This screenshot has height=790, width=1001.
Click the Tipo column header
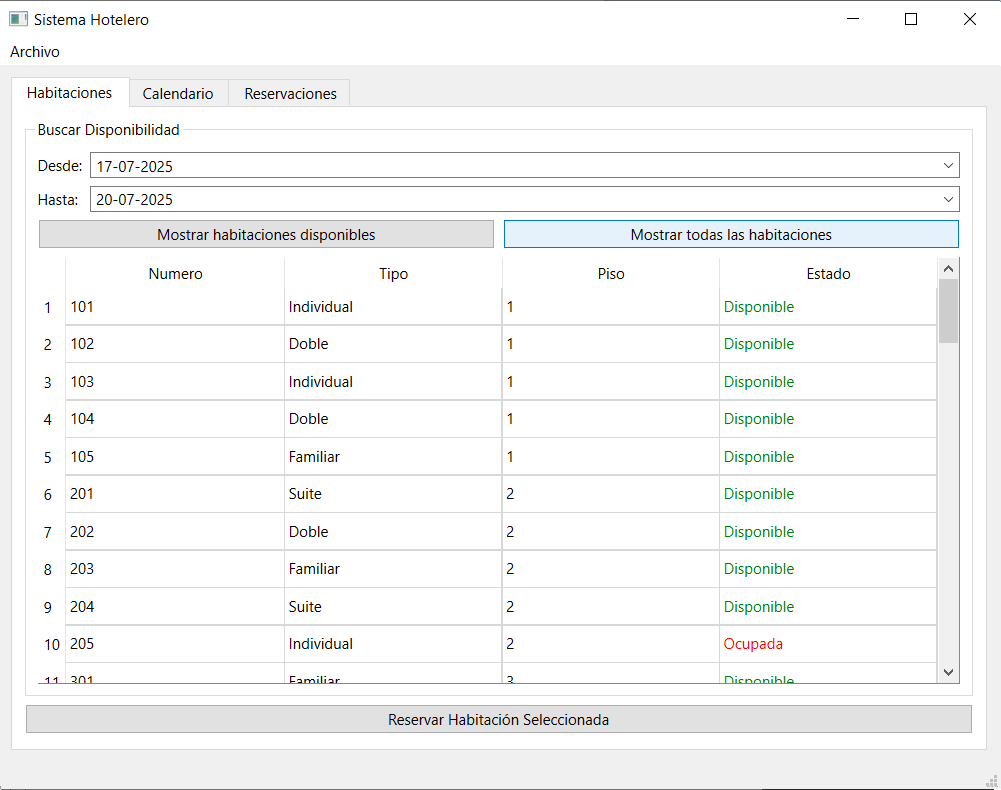(393, 273)
